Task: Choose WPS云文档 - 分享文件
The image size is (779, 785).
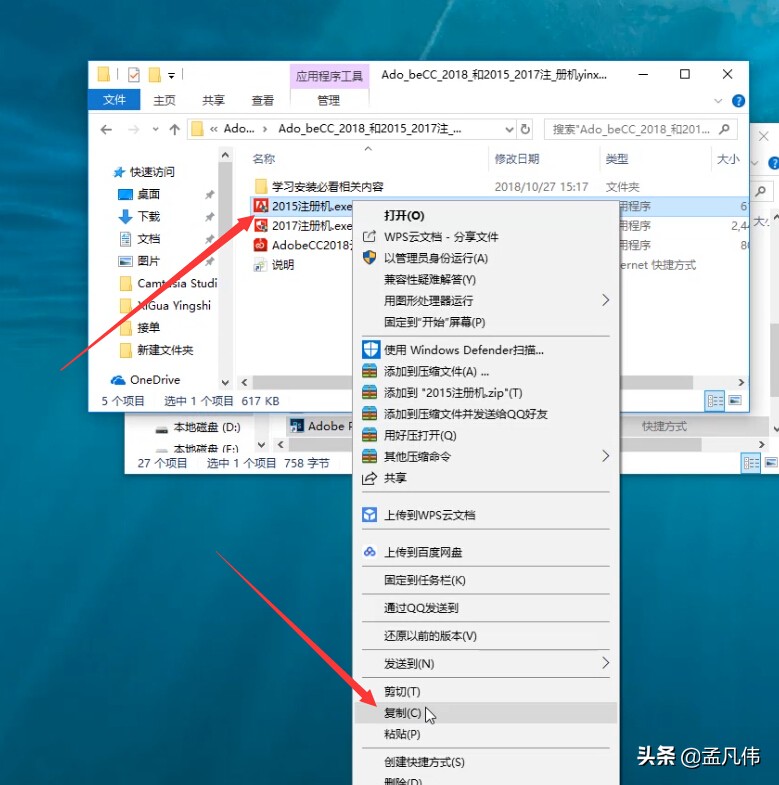Action: [485, 237]
